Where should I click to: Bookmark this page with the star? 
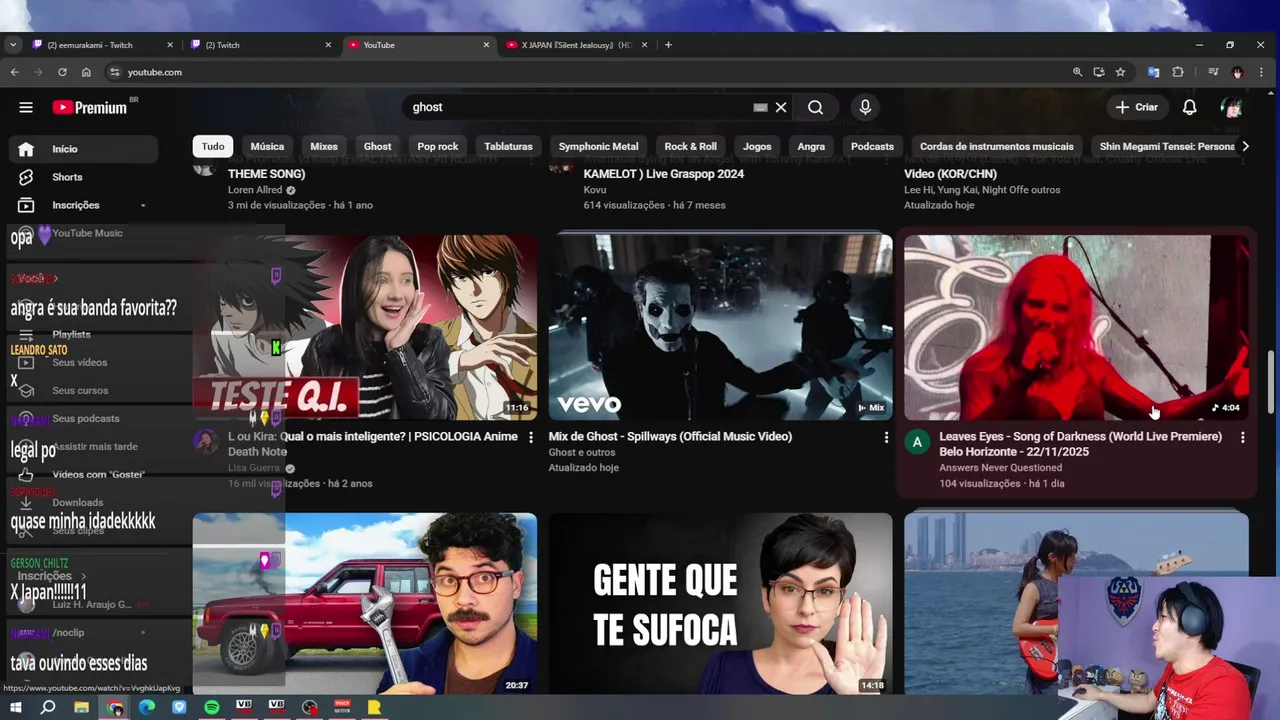1121,72
